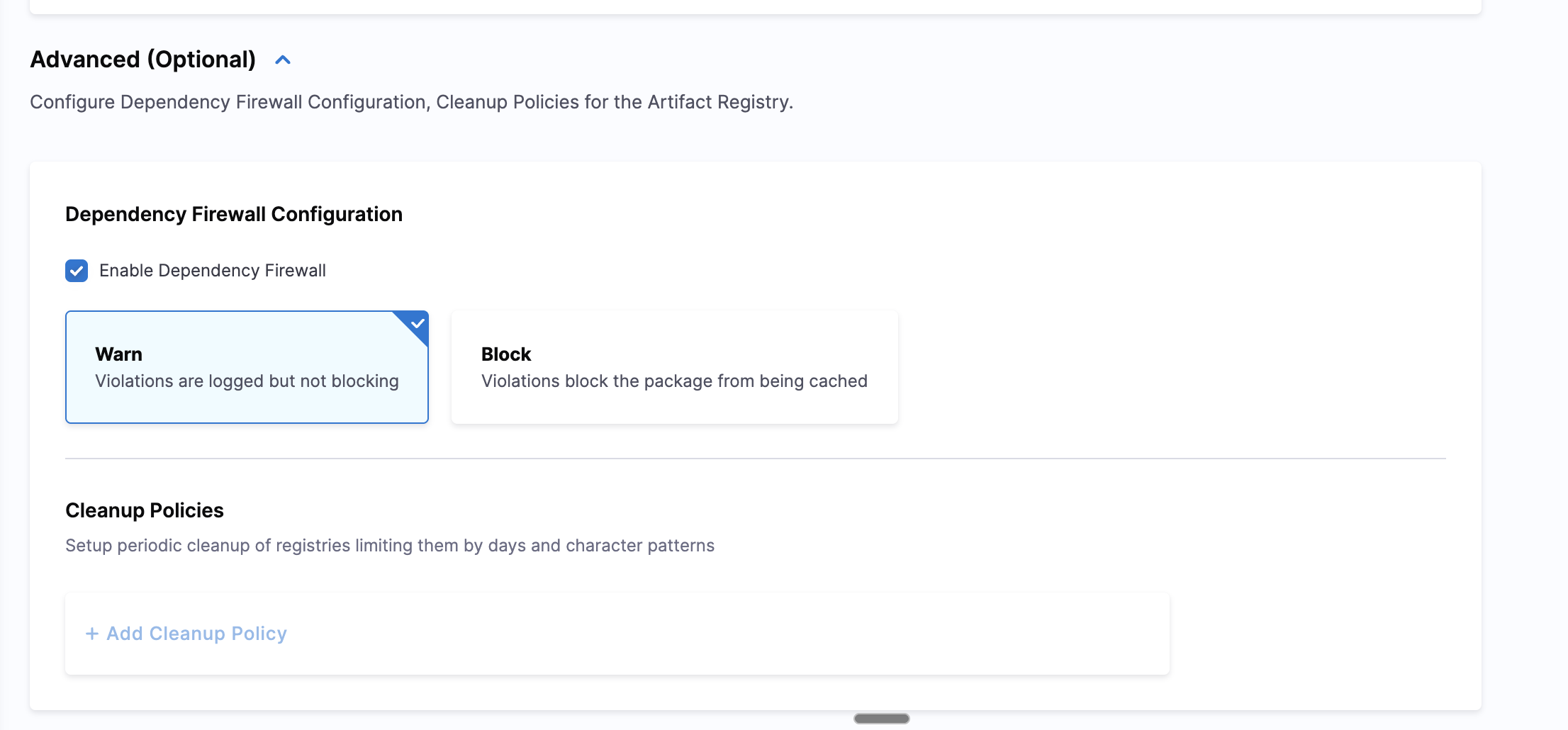This screenshot has height=730, width=1568.
Task: Click the checkmark inside the firewall checkbox
Action: [77, 271]
